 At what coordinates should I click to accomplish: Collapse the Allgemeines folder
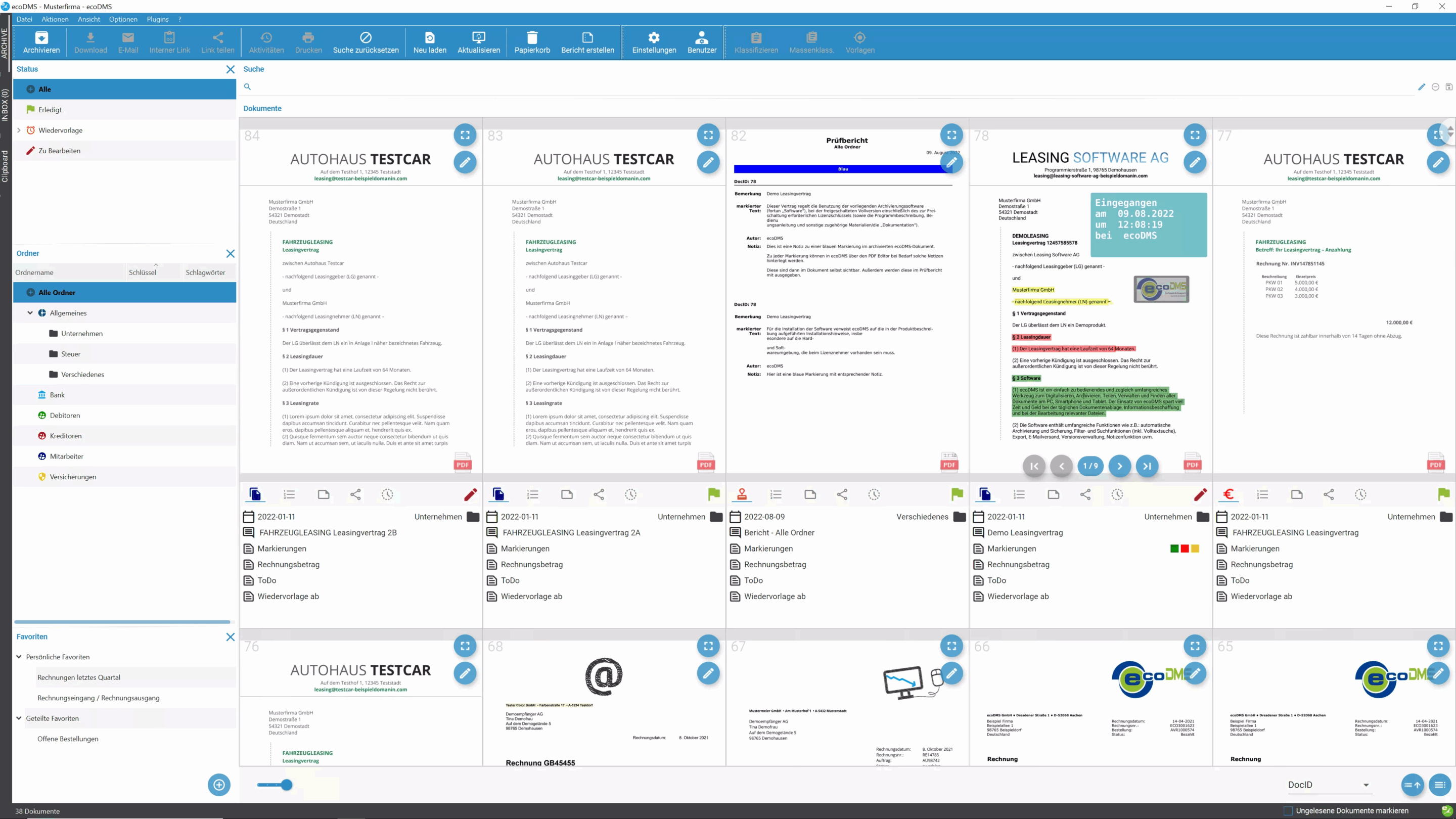[30, 312]
